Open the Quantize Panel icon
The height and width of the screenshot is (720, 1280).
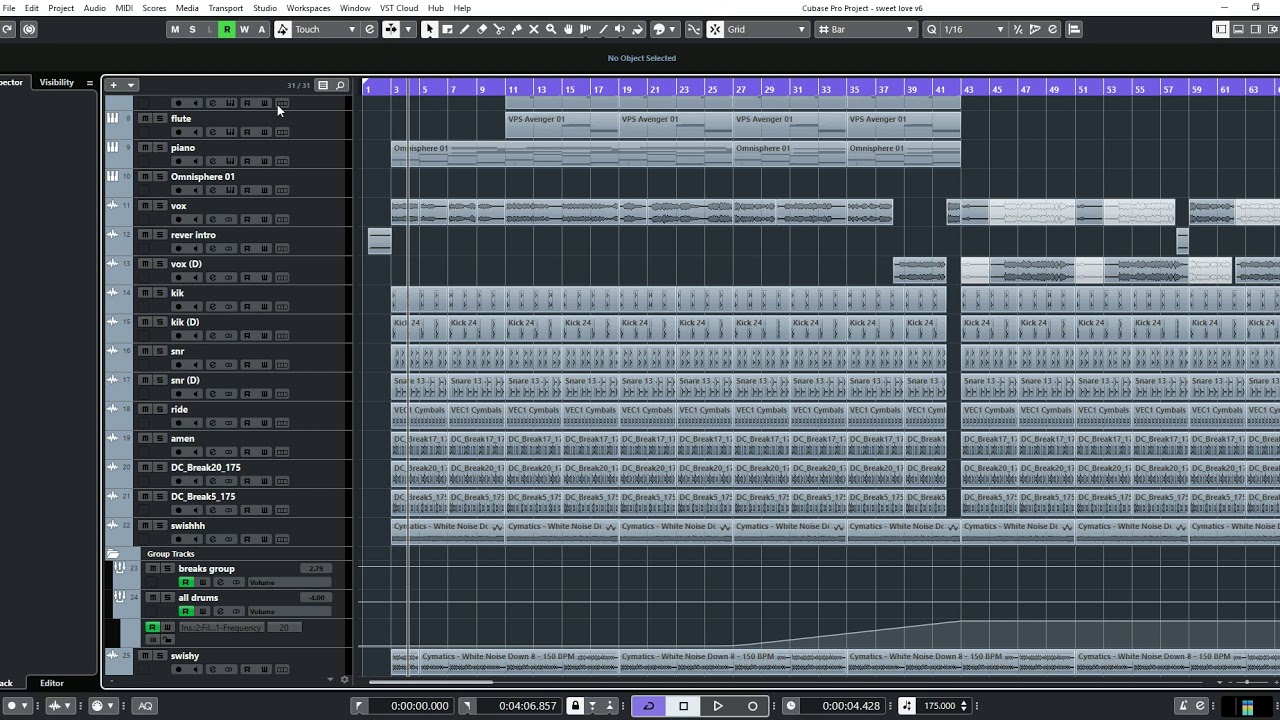pos(1052,29)
